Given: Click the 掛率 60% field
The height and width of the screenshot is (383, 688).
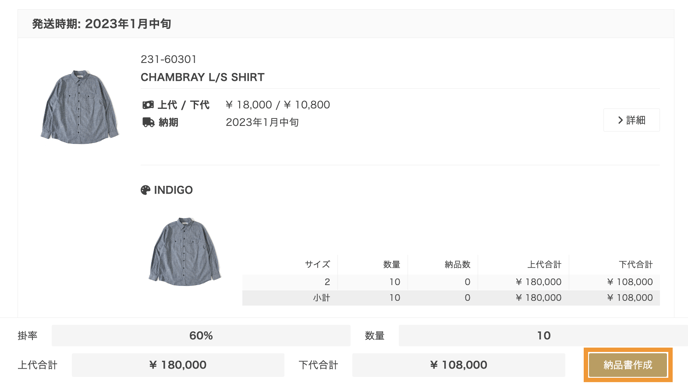Looking at the screenshot, I should (x=201, y=336).
